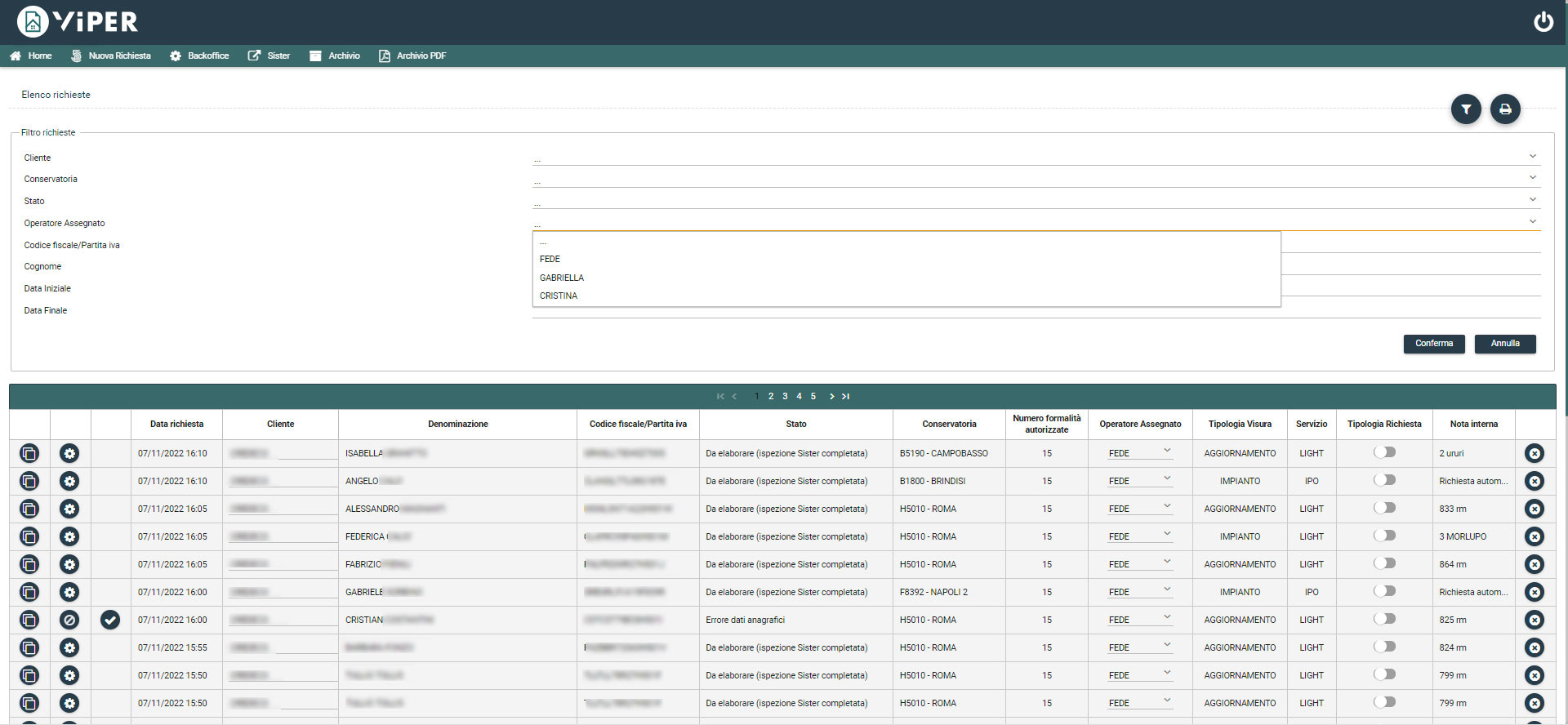The image size is (1568, 725).
Task: Jump to last results page arrow
Action: pyautogui.click(x=846, y=396)
